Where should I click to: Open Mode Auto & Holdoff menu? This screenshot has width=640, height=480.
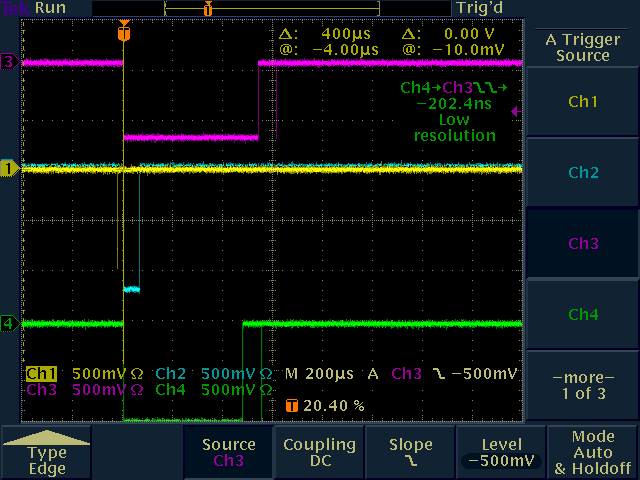[593, 452]
